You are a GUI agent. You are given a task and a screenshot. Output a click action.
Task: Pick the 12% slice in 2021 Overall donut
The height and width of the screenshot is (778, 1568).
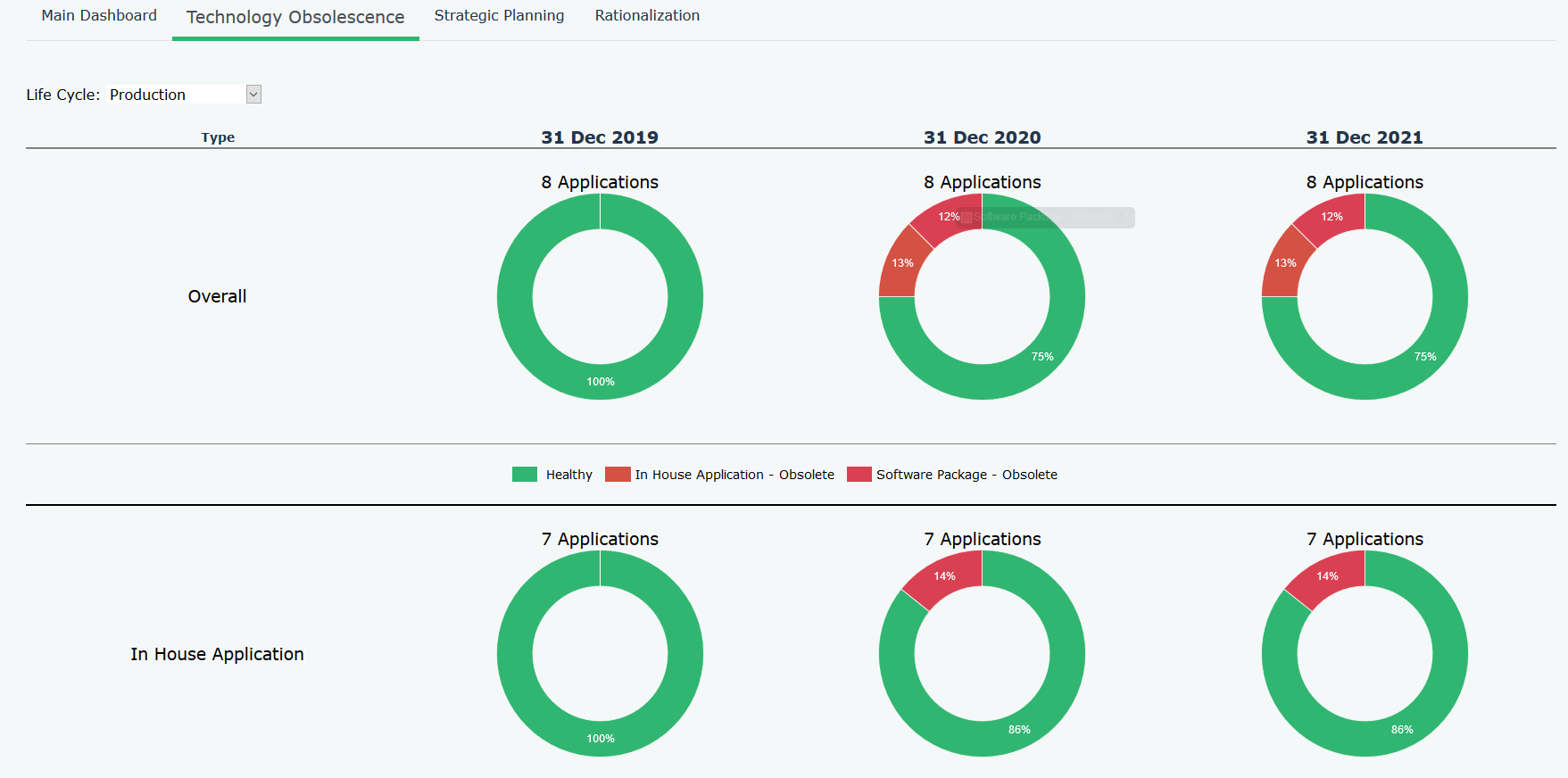point(1332,216)
